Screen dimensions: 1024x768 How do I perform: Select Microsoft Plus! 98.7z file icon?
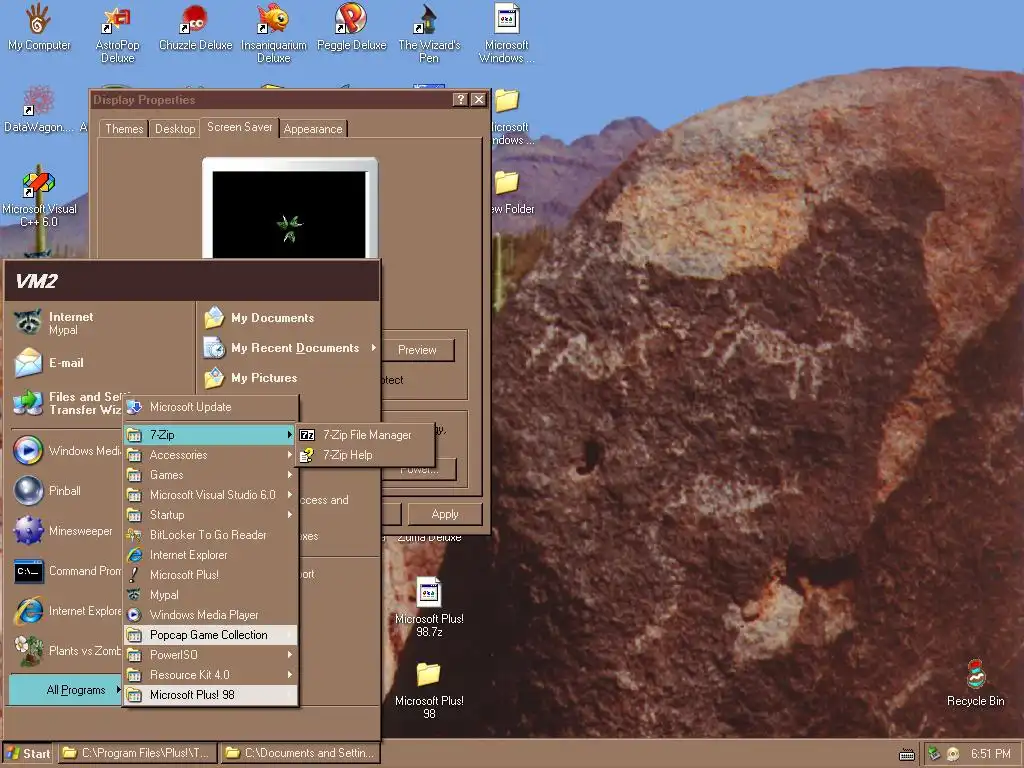tap(429, 607)
